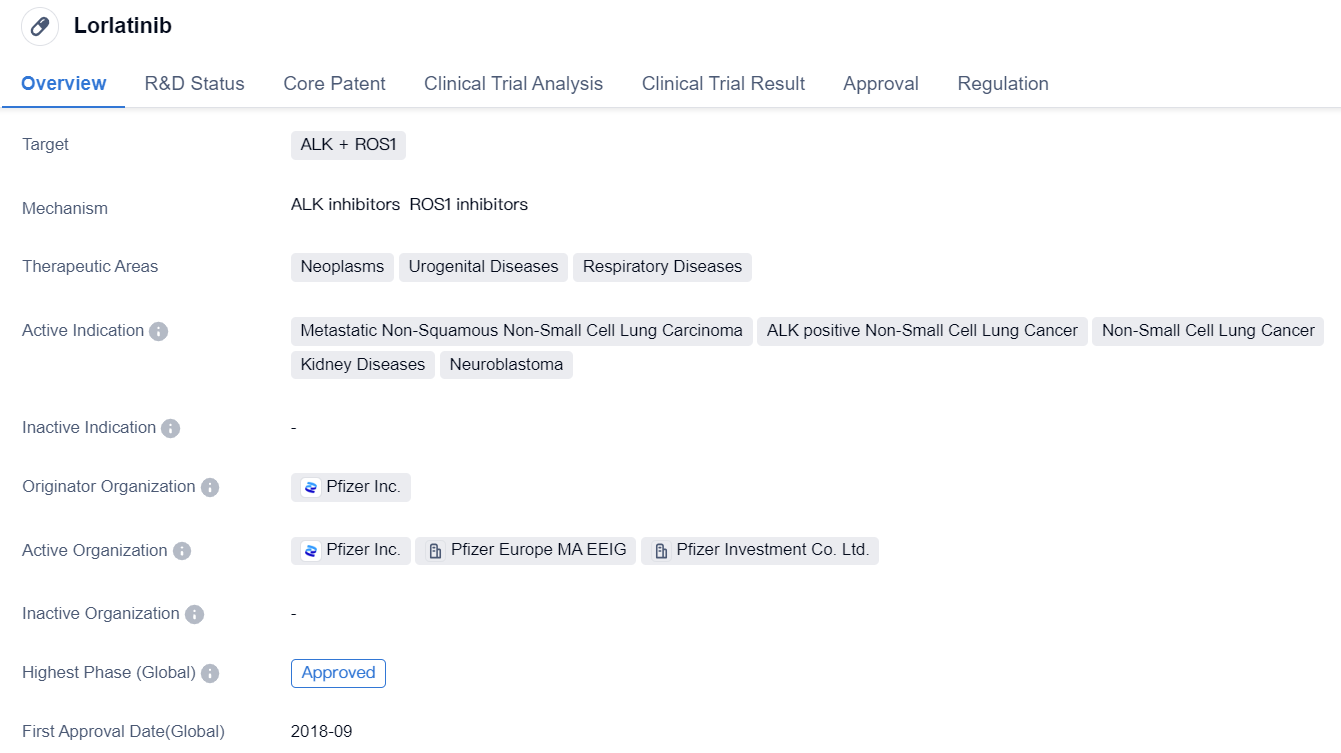Open the Regulation tab
The height and width of the screenshot is (753, 1341).
[1002, 84]
